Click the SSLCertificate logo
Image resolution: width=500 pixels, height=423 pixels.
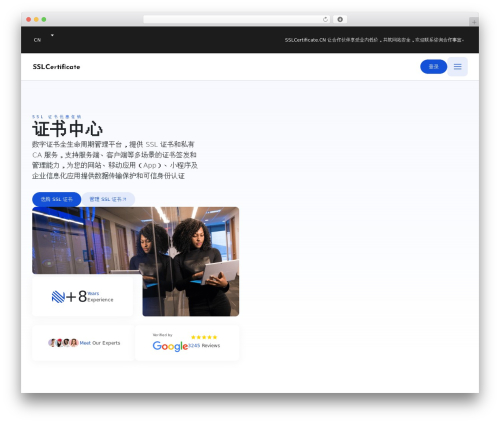click(56, 67)
